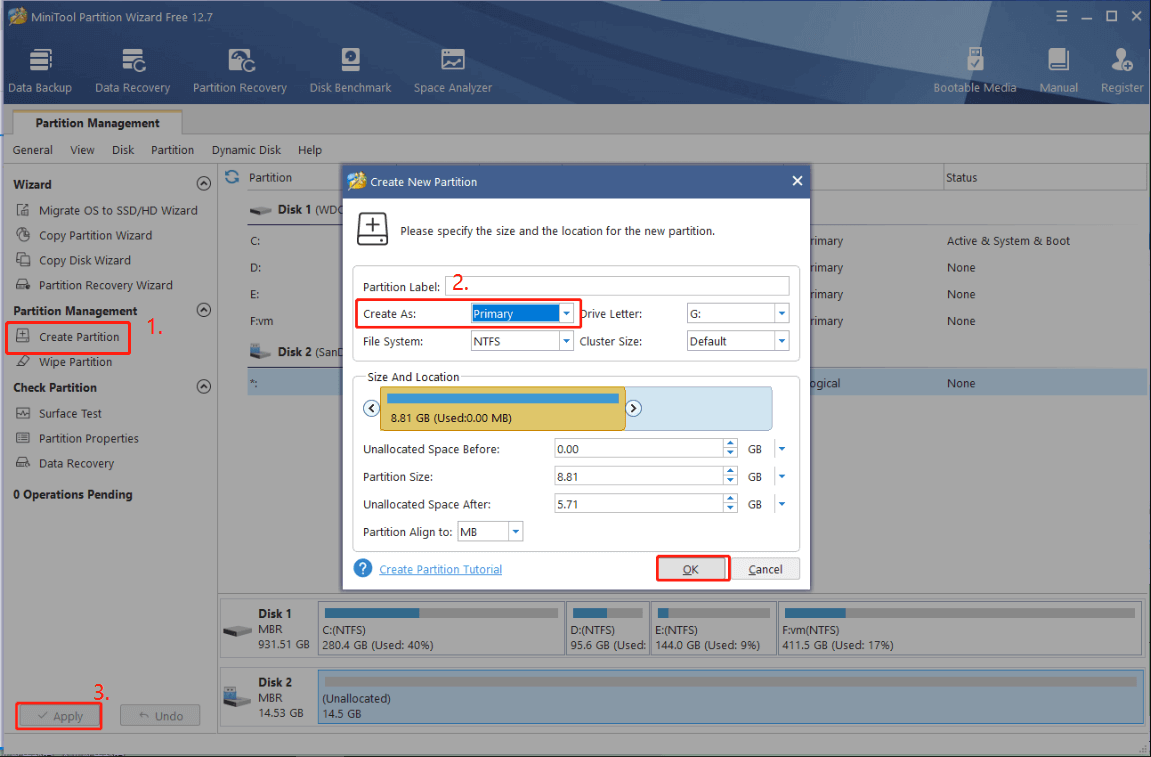Select Wipe Partition in sidebar
The height and width of the screenshot is (757, 1151).
coord(64,361)
